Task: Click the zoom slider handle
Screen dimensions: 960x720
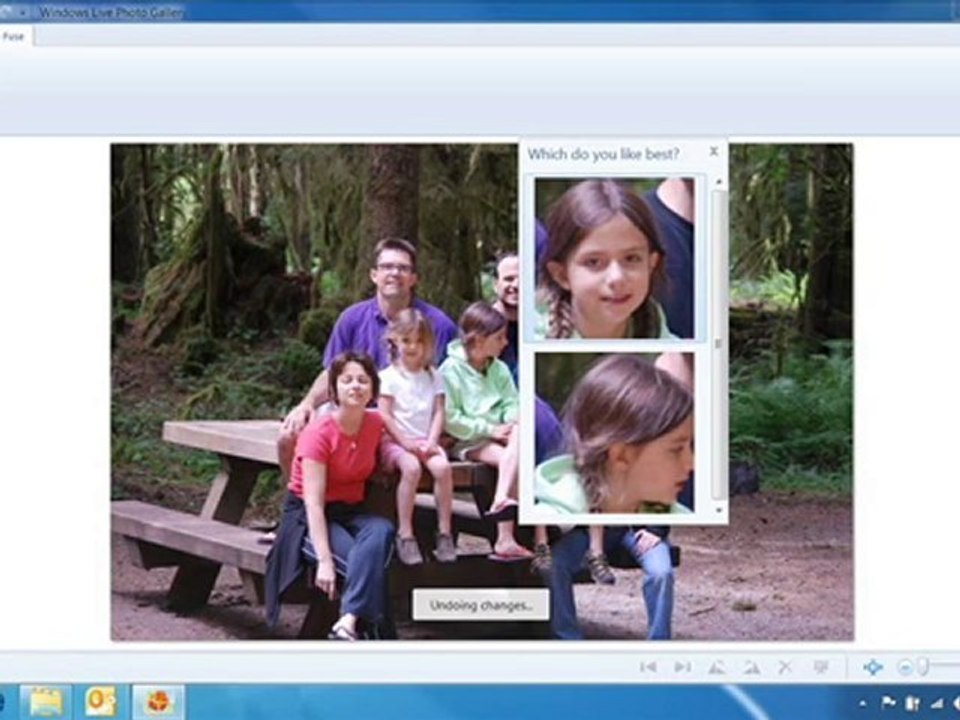Action: pos(923,666)
